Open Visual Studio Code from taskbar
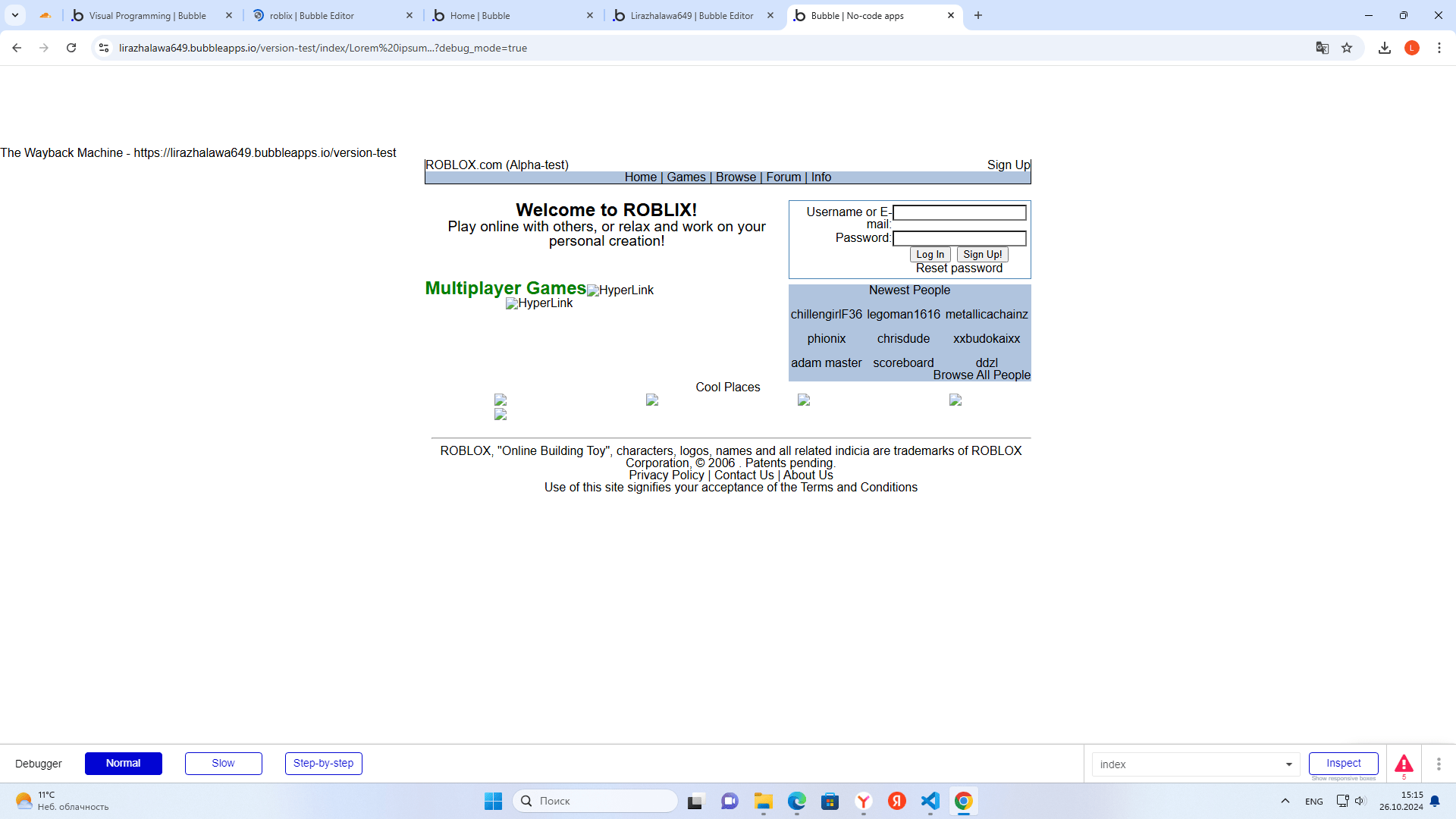The width and height of the screenshot is (1456, 819). pos(930,801)
